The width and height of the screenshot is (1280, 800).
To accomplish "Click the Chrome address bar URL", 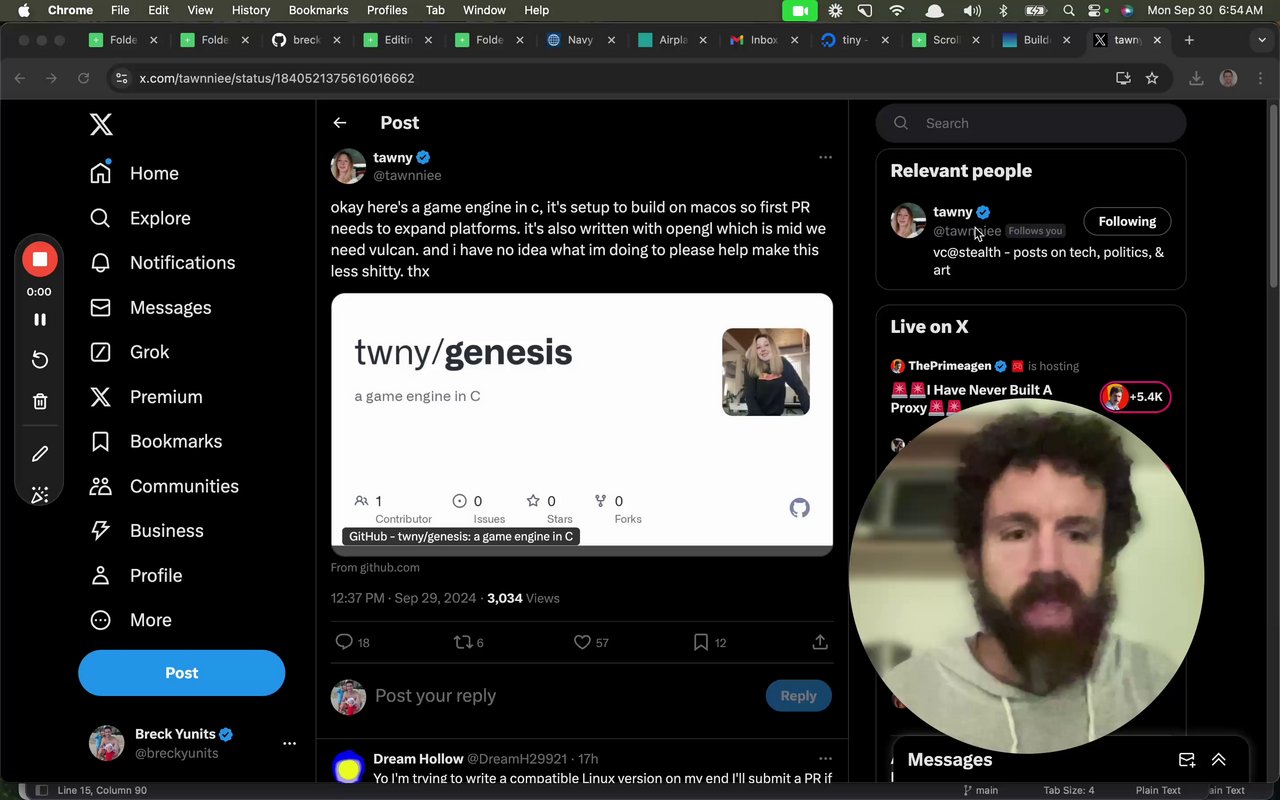I will [x=277, y=78].
